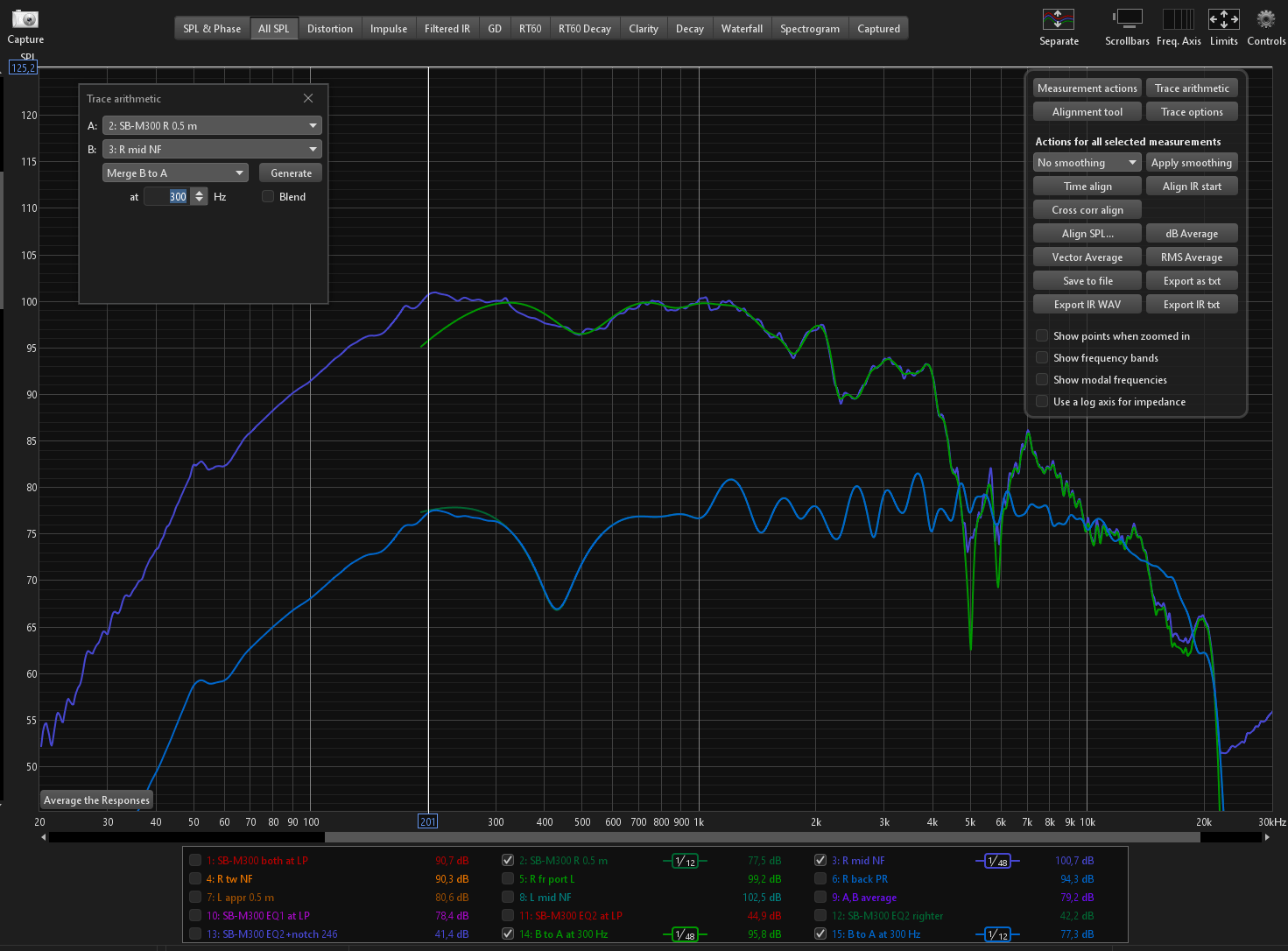Click the Cross corr align button
The height and width of the screenshot is (951, 1288).
click(1087, 209)
